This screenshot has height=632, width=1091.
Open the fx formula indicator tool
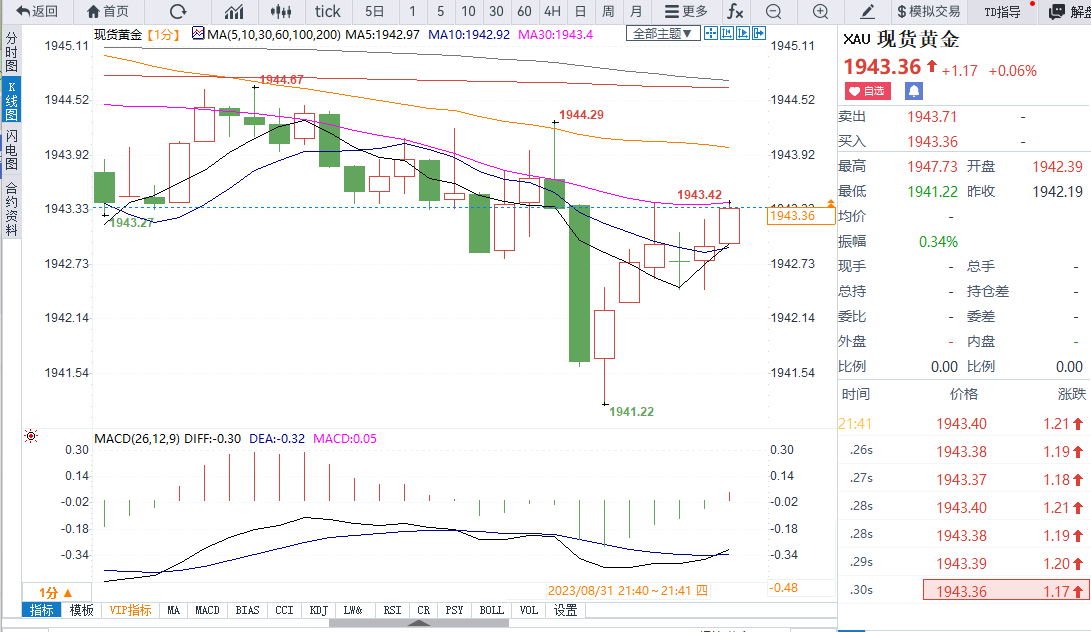[735, 11]
